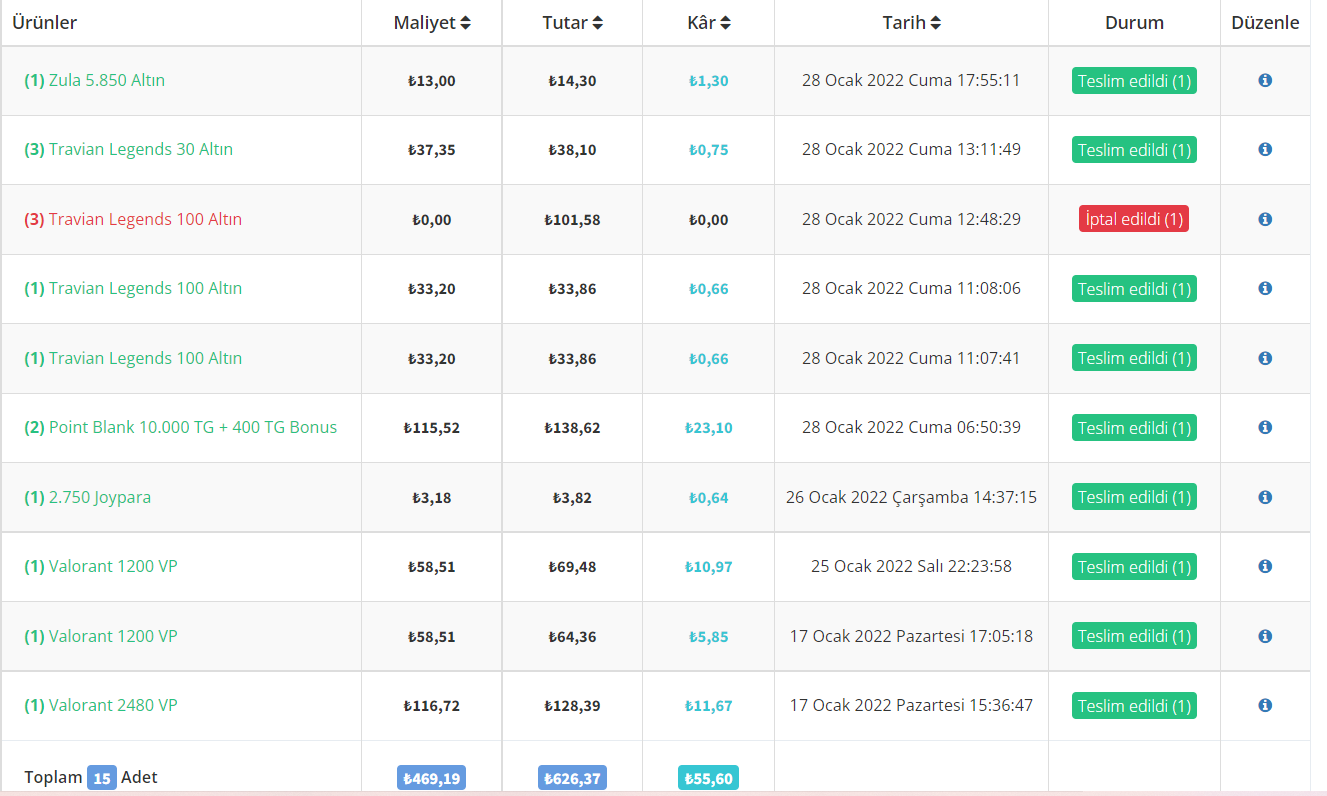Image resolution: width=1327 pixels, height=796 pixels.
Task: Select amount value ₺138,62
Action: pos(572,428)
